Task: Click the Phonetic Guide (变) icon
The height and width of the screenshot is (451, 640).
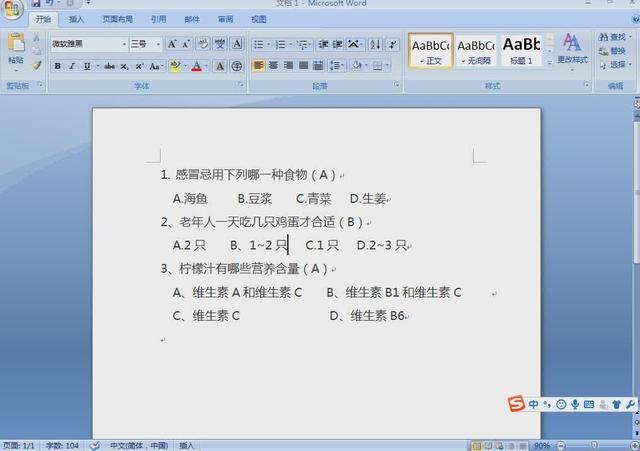Action: (x=220, y=44)
